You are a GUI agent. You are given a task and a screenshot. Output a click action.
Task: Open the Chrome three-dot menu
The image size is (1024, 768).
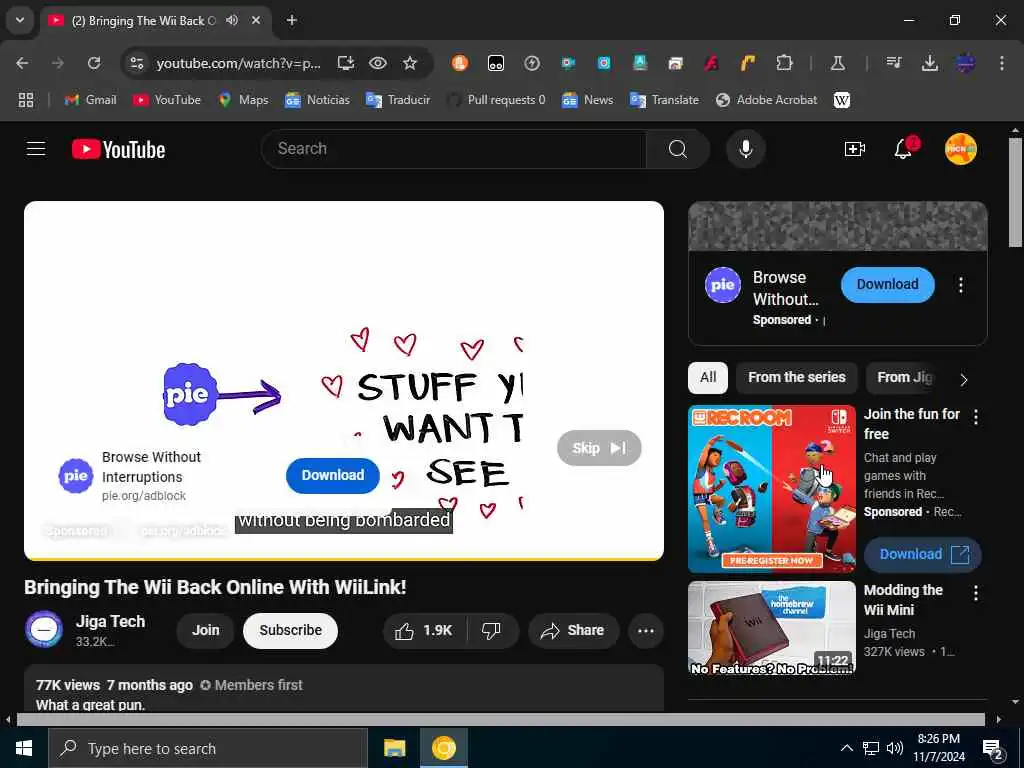[1002, 63]
